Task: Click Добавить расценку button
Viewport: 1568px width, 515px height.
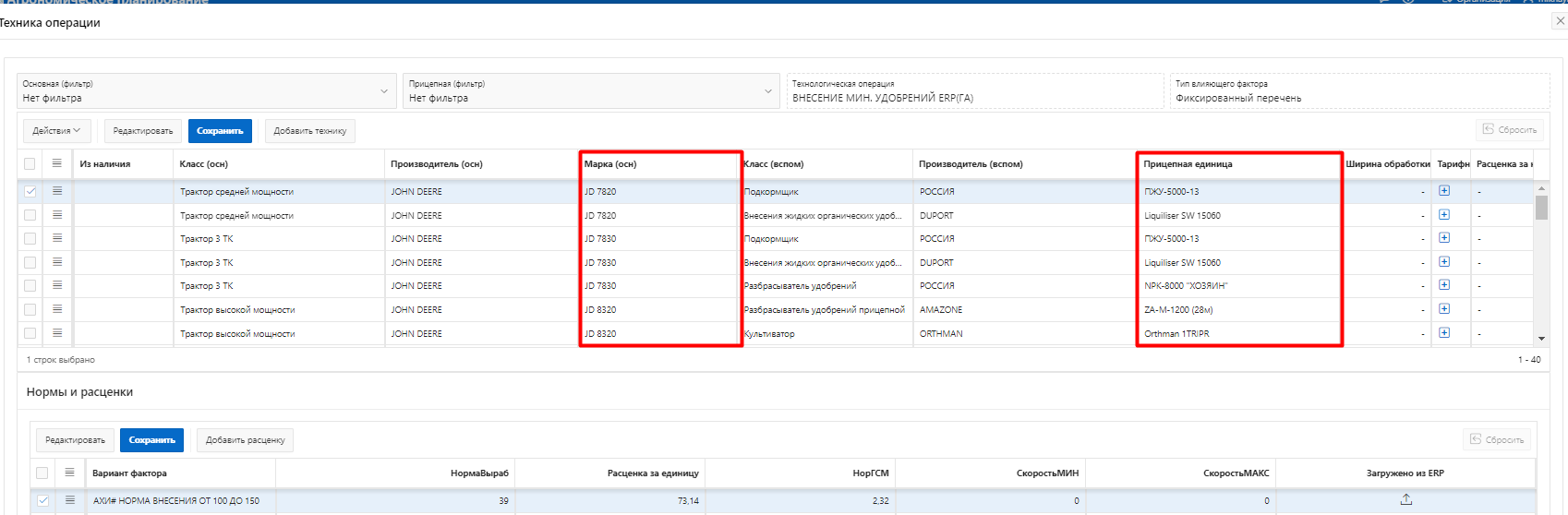Action: pyautogui.click(x=245, y=440)
